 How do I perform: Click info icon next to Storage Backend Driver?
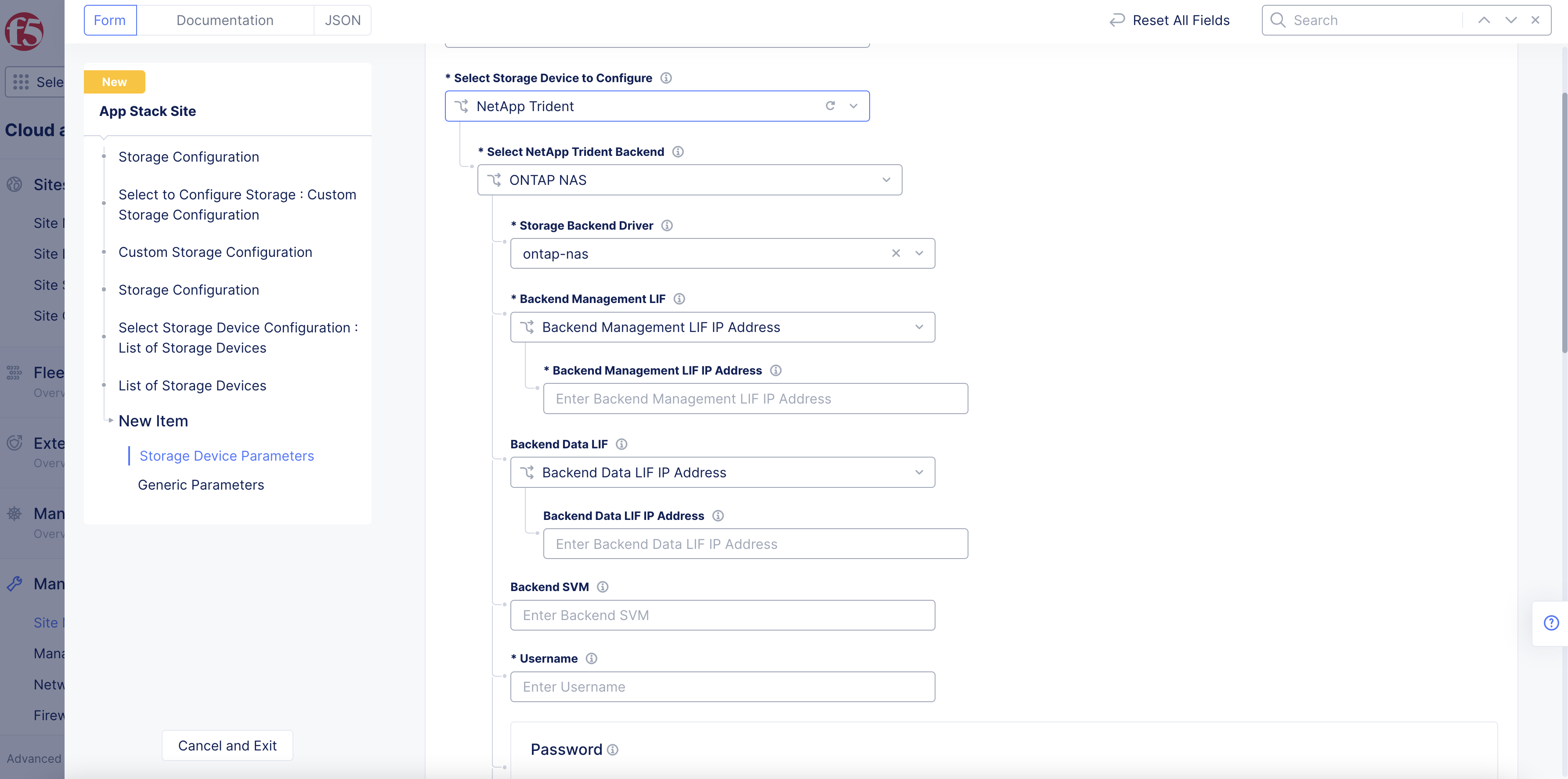coord(667,226)
